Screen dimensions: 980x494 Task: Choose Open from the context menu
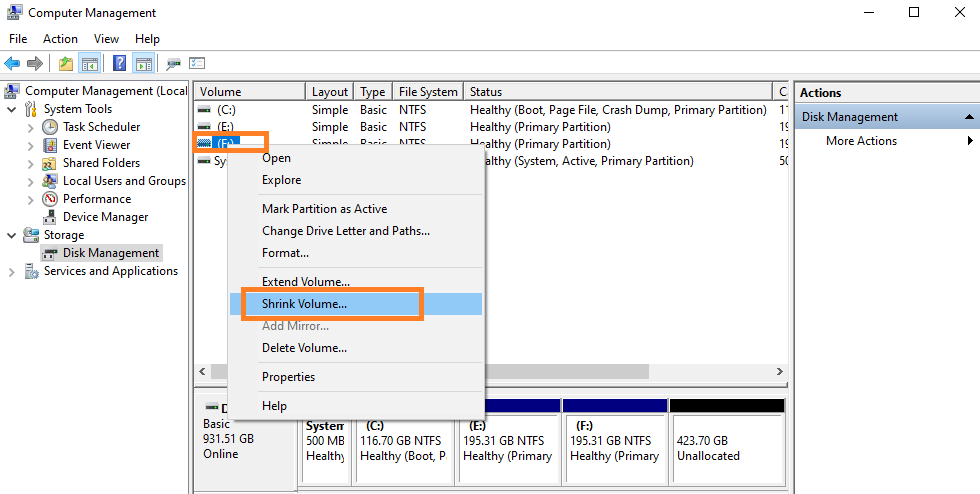point(356,158)
